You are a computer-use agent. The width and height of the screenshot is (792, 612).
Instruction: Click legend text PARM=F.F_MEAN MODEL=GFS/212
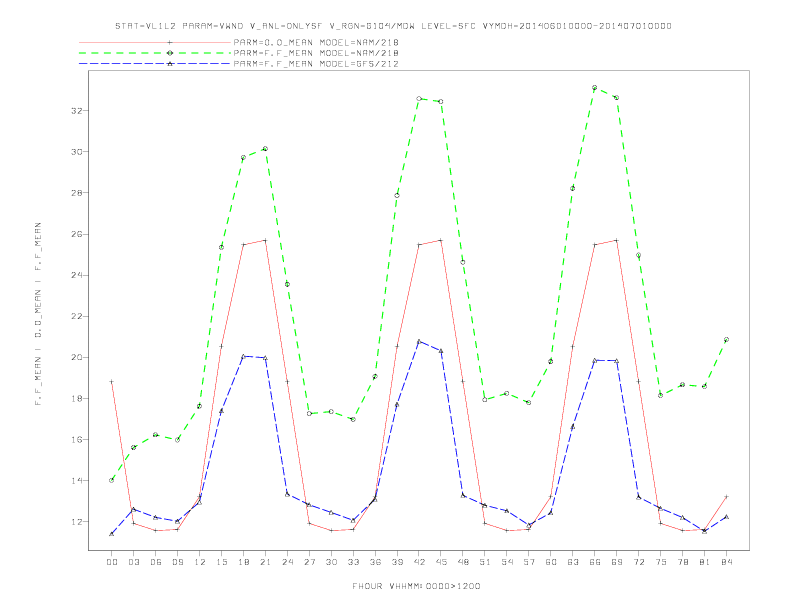pos(316,64)
